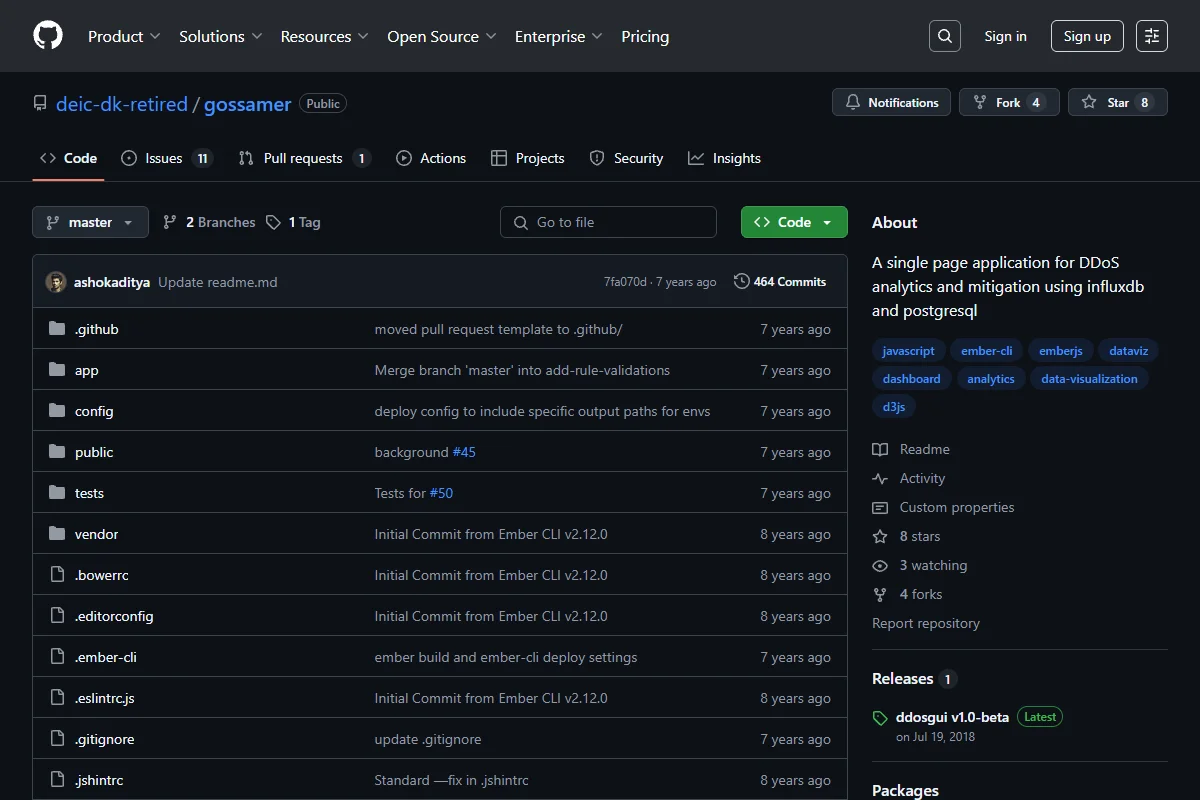
Task: Expand the Product menu in the header
Action: (124, 36)
